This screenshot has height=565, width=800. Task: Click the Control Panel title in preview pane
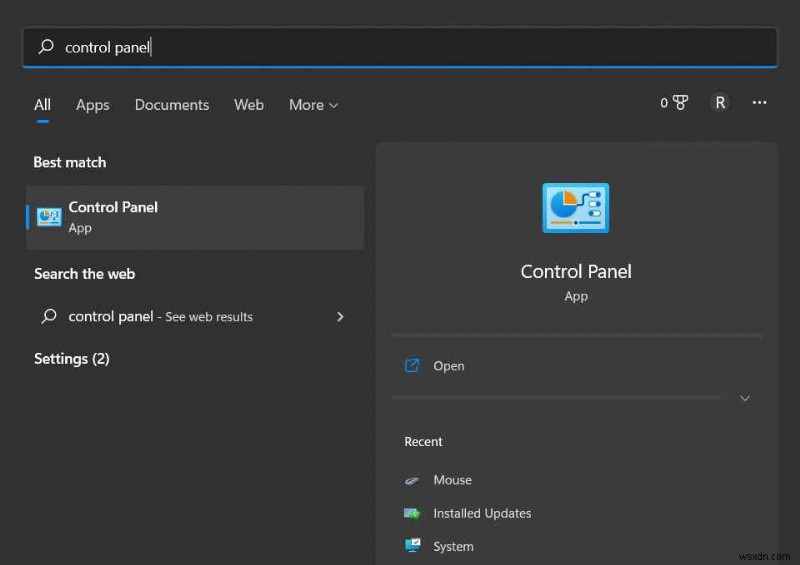576,272
